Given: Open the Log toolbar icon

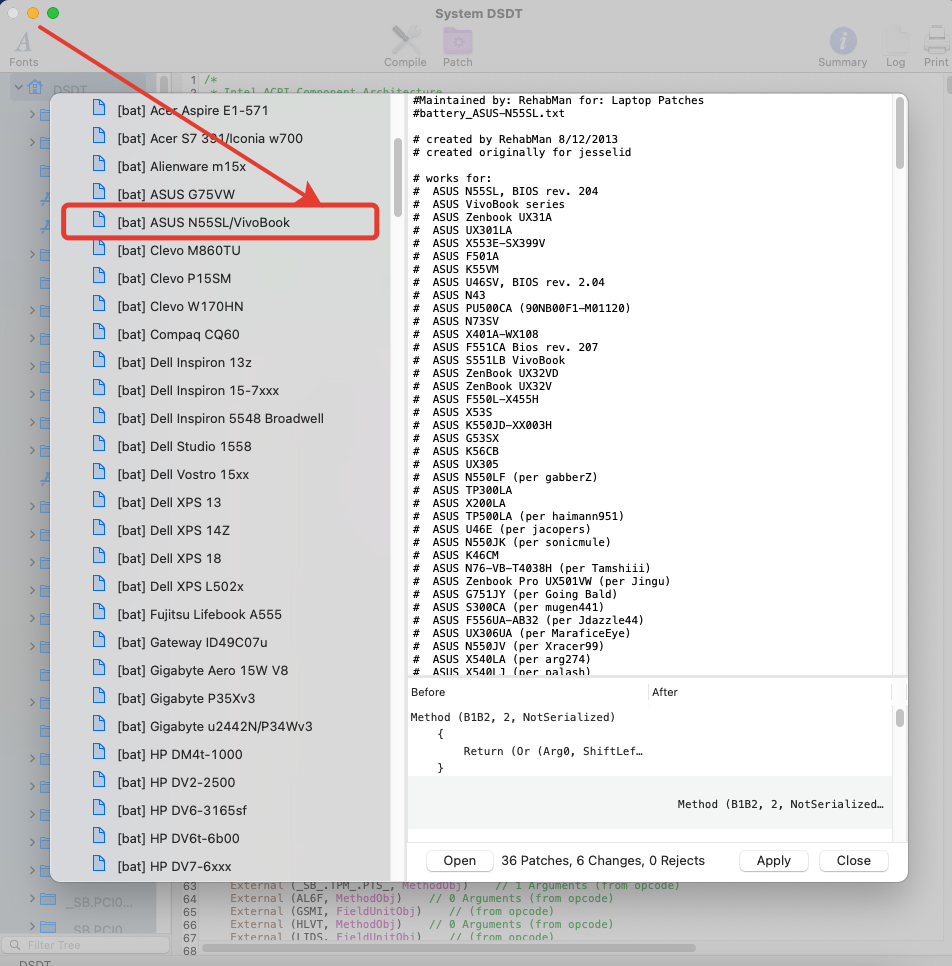Looking at the screenshot, I should [895, 47].
